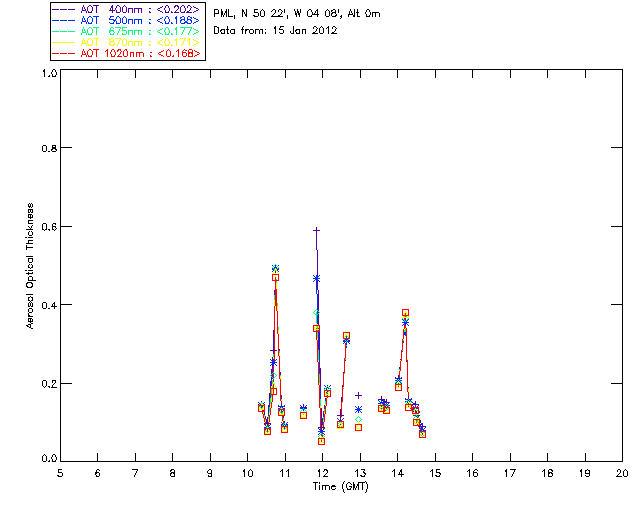The width and height of the screenshot is (640, 512).
Task: Click the red square marker at 13h
Action: [x=358, y=427]
